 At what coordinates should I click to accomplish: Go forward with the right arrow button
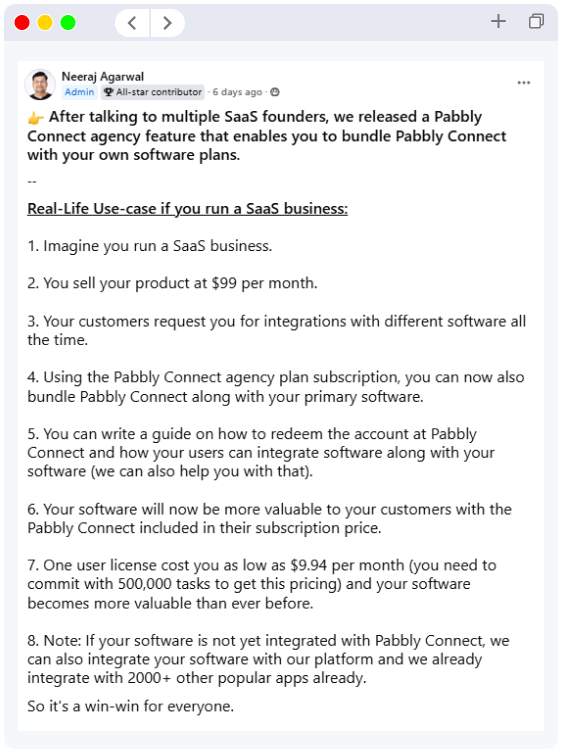click(x=168, y=23)
